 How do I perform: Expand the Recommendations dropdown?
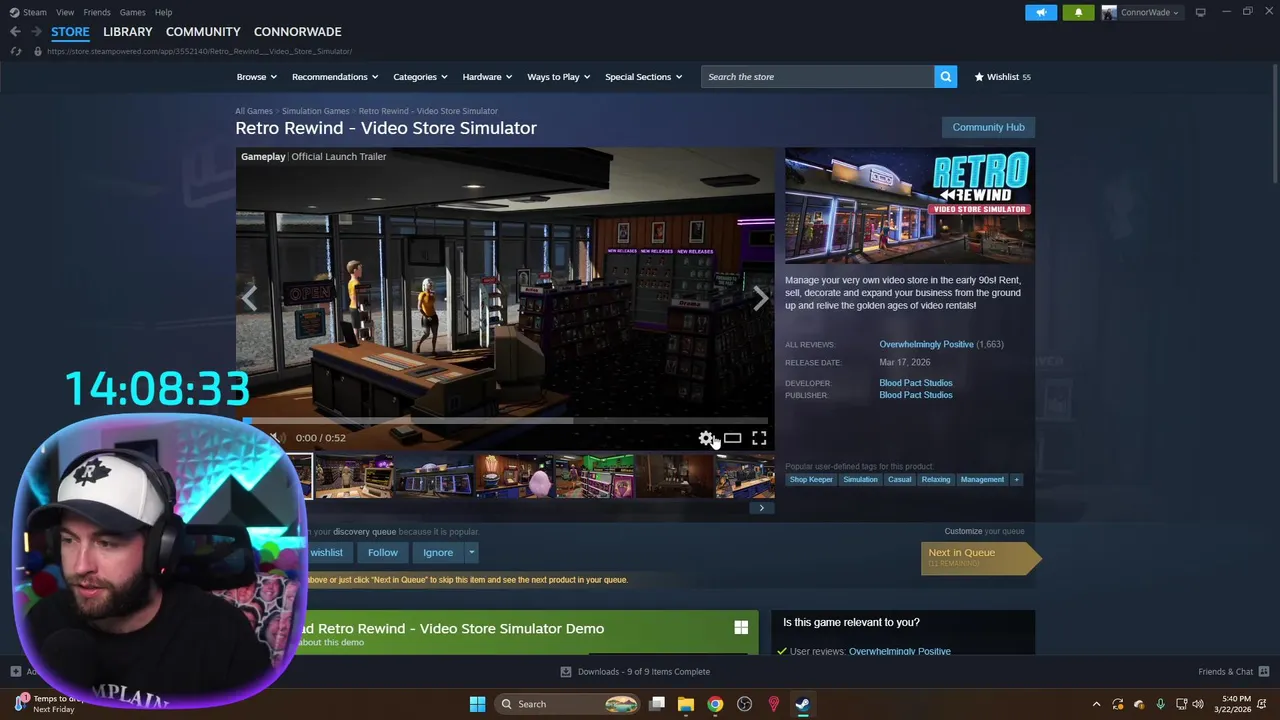335,77
